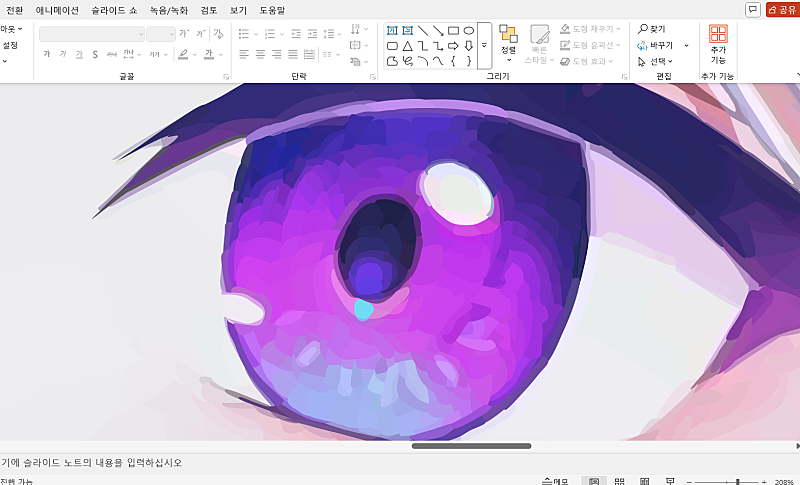Expand the shapes gallery more arrow

coord(484,46)
